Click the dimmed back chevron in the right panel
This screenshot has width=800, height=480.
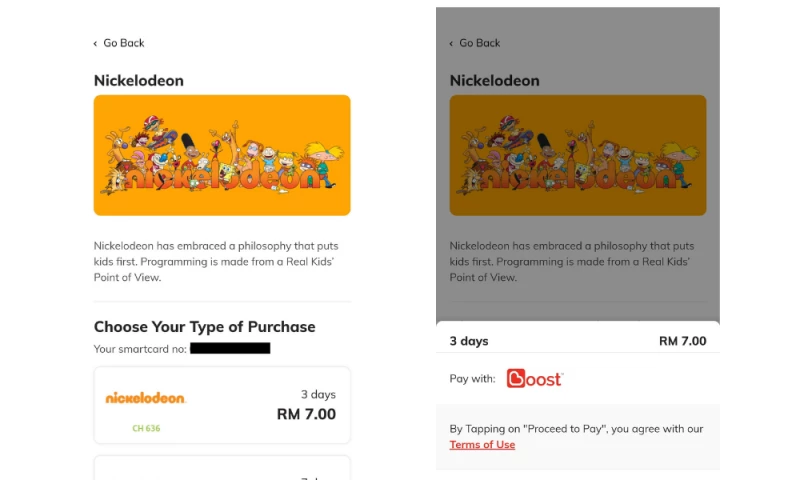pos(452,43)
